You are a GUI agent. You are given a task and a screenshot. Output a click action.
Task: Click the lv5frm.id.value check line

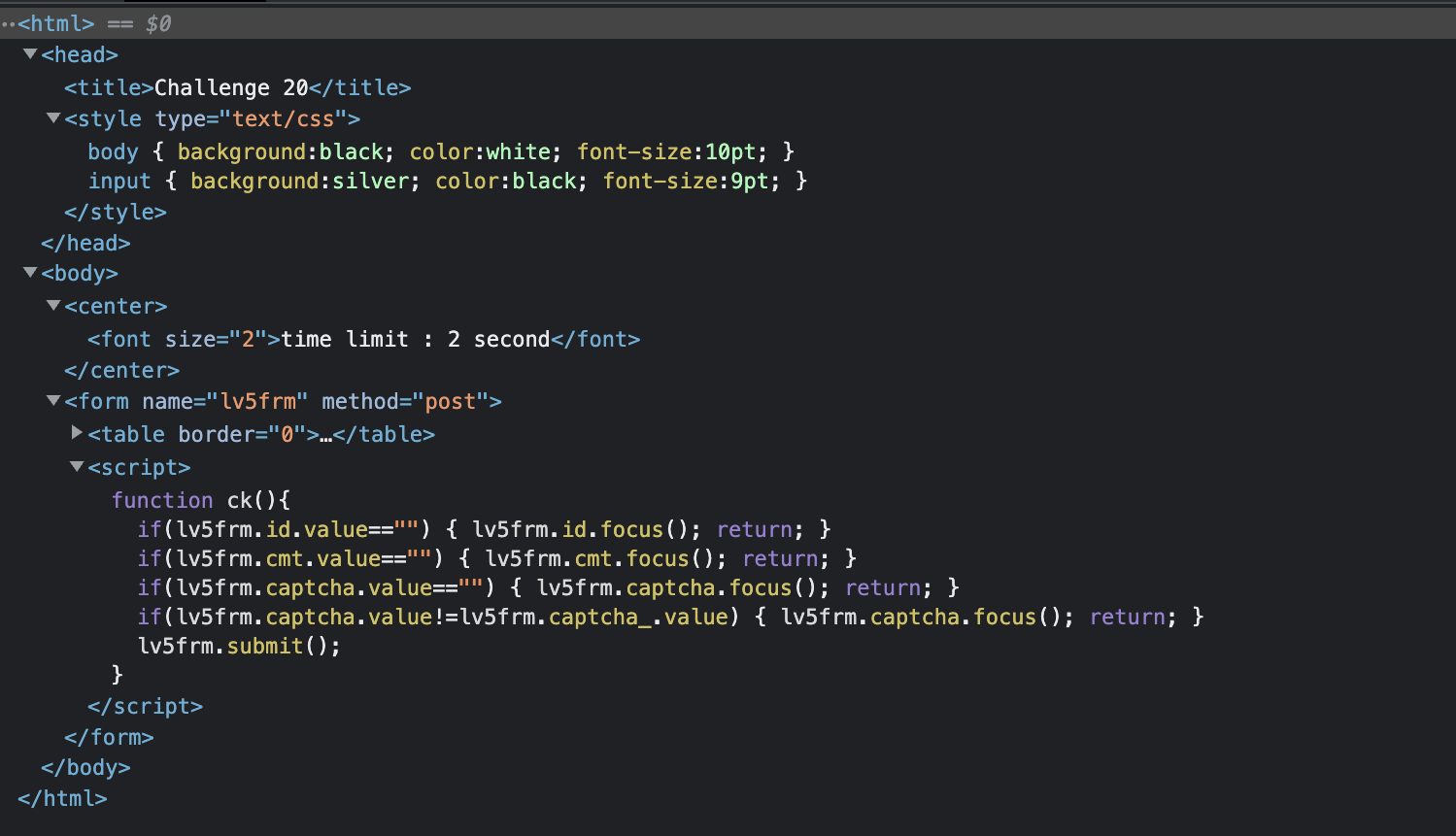coord(485,529)
